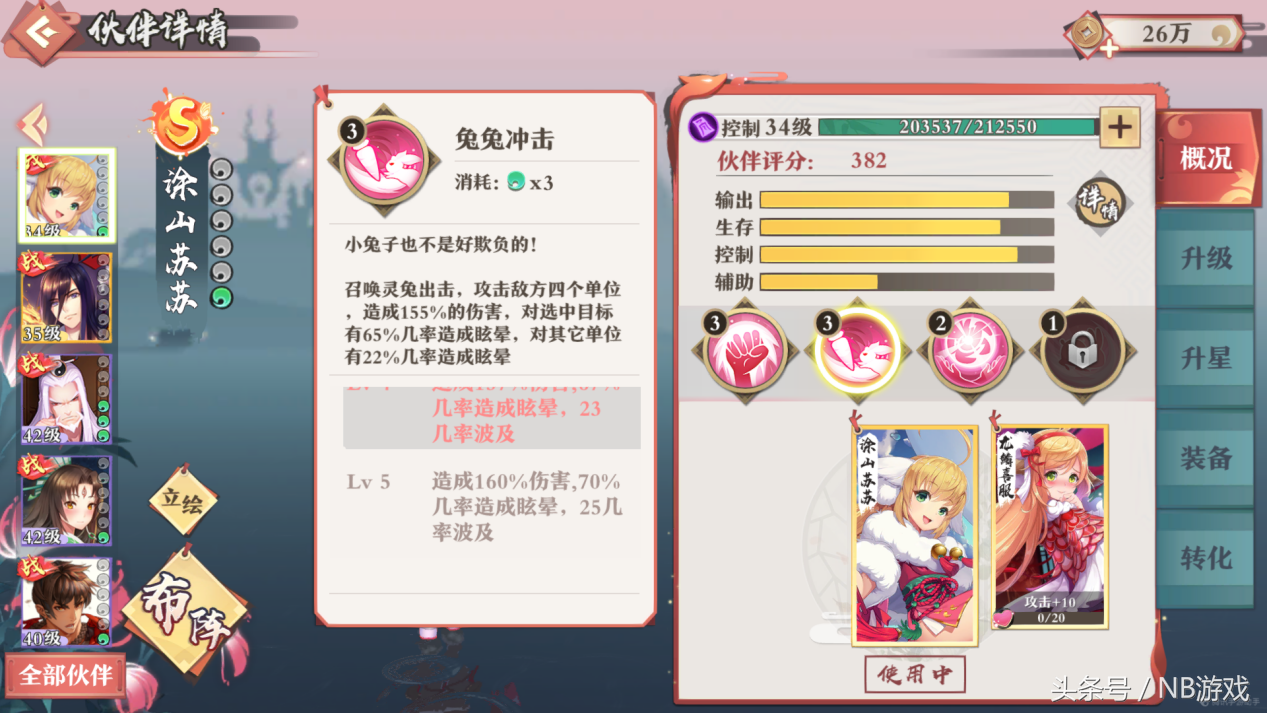The image size is (1267, 713).
Task: Tap the back arrow beside 伙伴详情
Action: 39,33
